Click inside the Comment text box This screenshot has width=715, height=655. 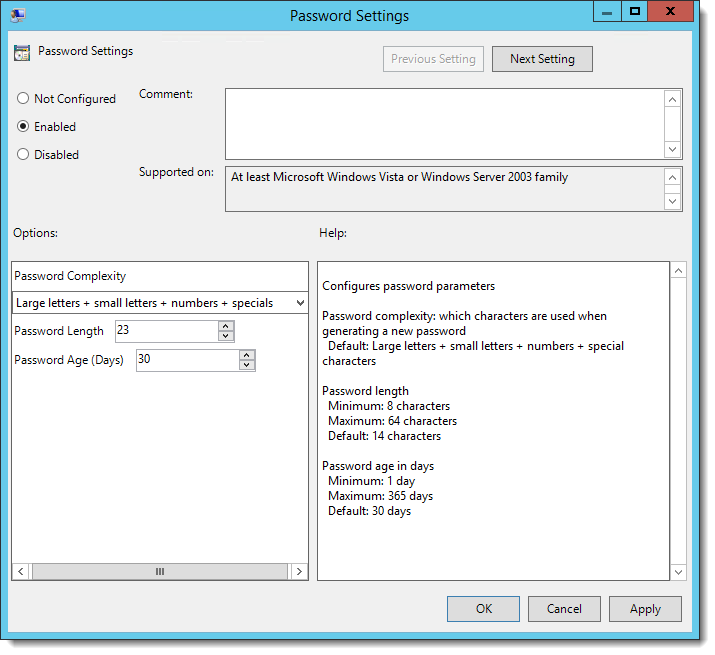(x=445, y=122)
